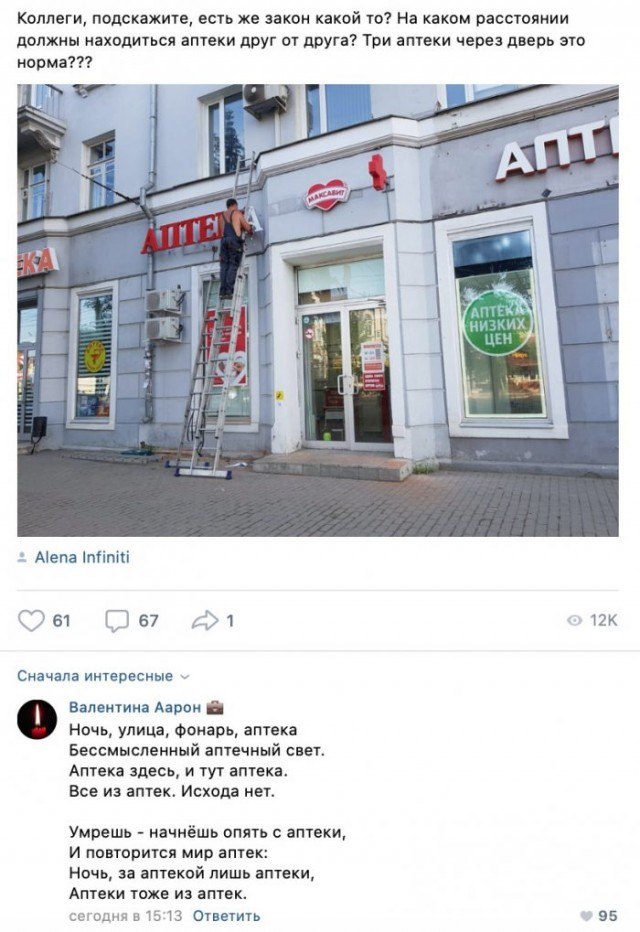Like Валентина Аарон's comment with the heart
This screenshot has height=932, width=640.
coord(586,916)
